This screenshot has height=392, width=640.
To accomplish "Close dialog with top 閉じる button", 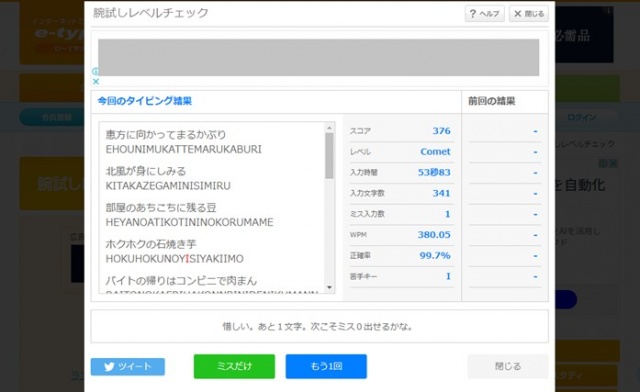I will tap(528, 14).
